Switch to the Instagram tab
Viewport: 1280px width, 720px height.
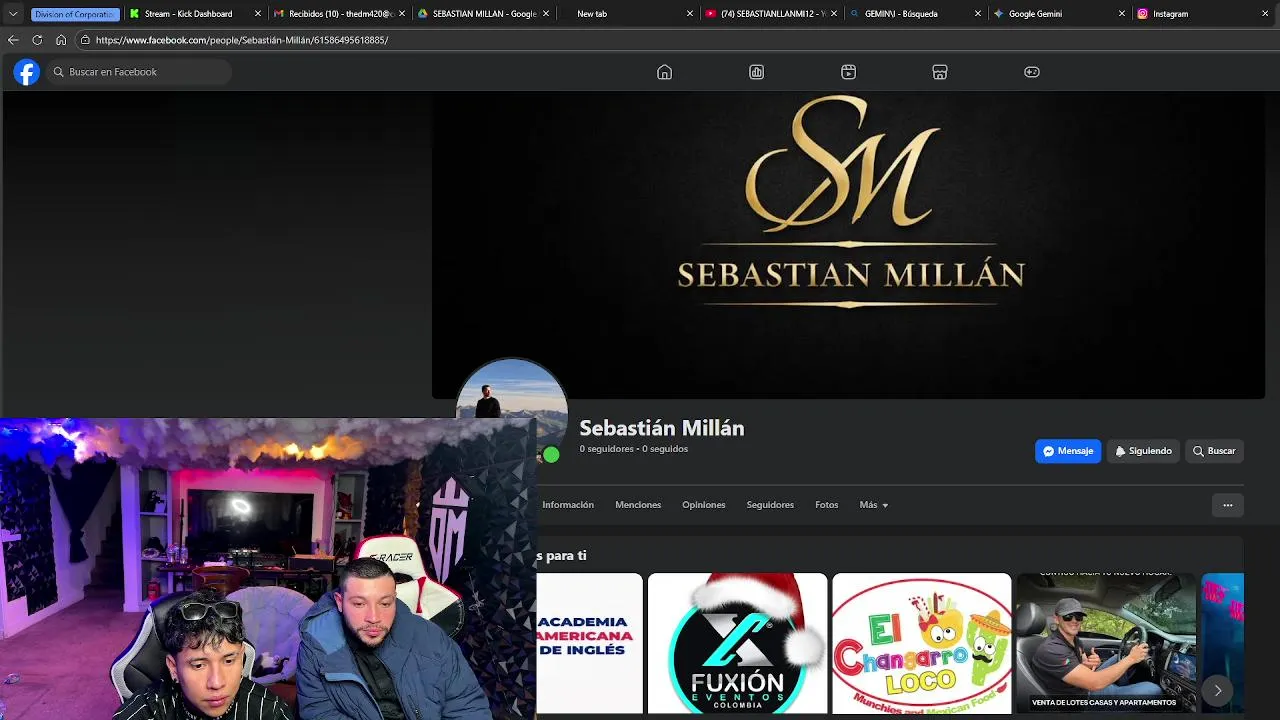coord(1205,14)
